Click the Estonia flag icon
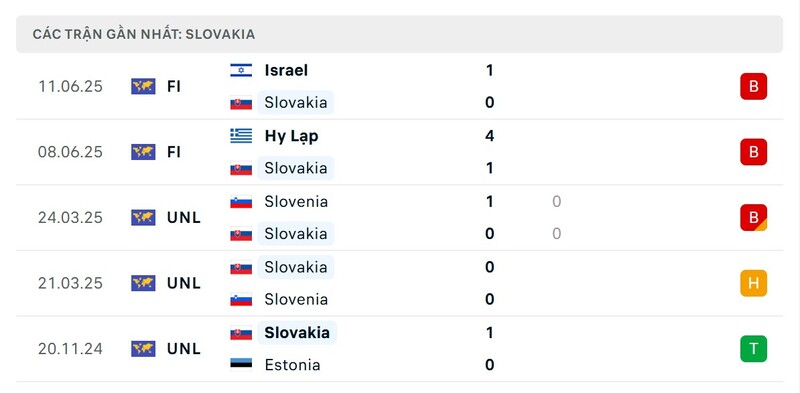 [241, 364]
